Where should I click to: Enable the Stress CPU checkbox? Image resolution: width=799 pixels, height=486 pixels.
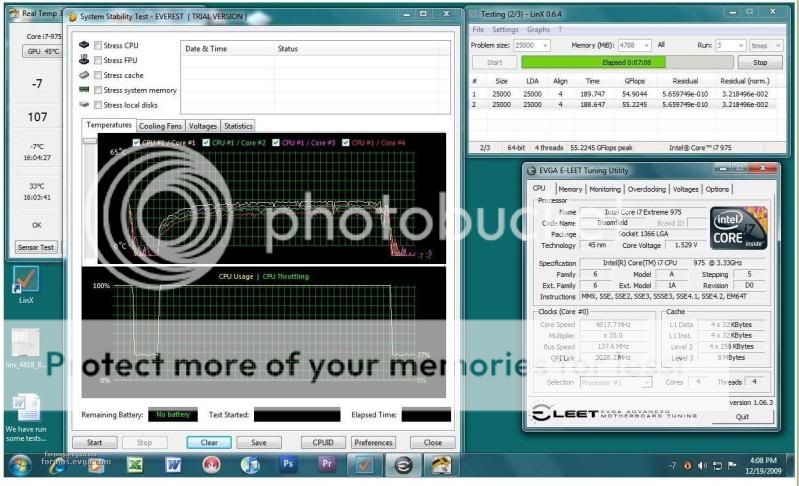click(x=97, y=46)
